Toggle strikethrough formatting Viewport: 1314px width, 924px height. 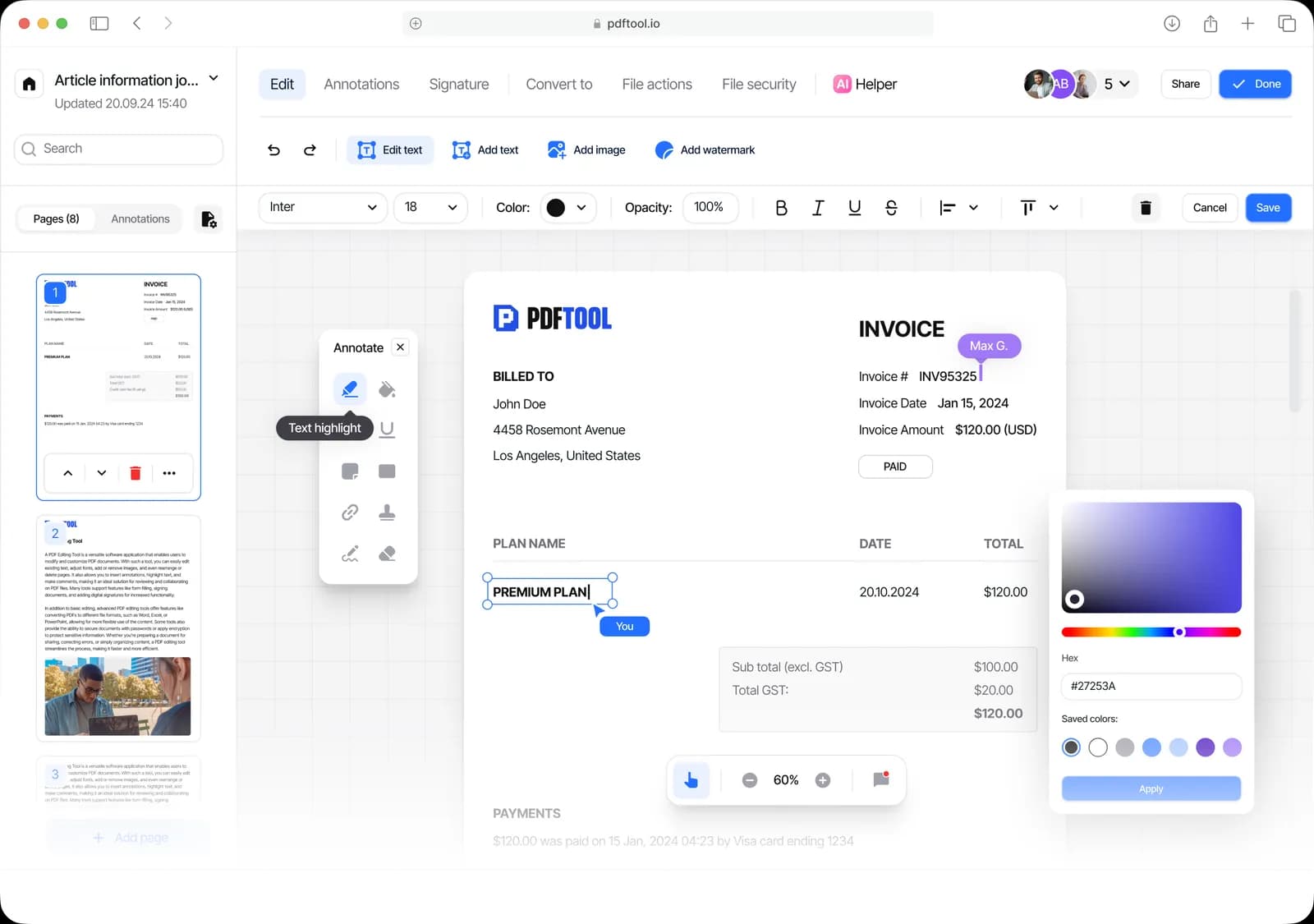[x=891, y=208]
